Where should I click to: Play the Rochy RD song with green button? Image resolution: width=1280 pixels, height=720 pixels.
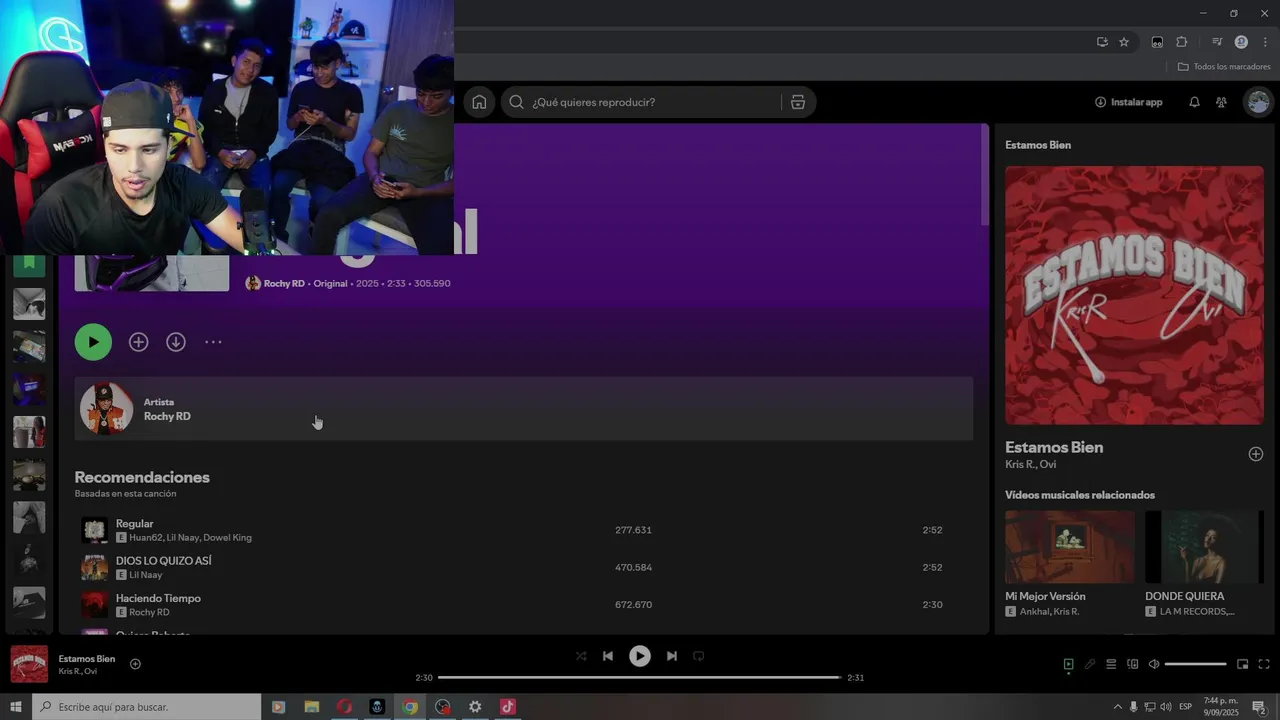coord(93,342)
